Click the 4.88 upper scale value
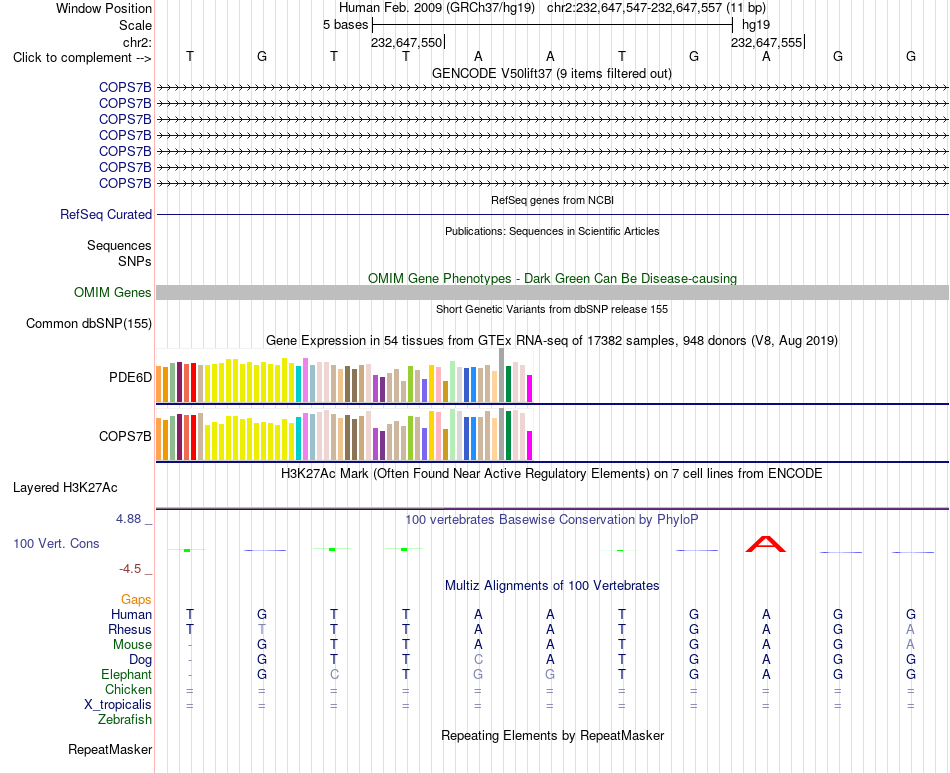 pyautogui.click(x=128, y=519)
